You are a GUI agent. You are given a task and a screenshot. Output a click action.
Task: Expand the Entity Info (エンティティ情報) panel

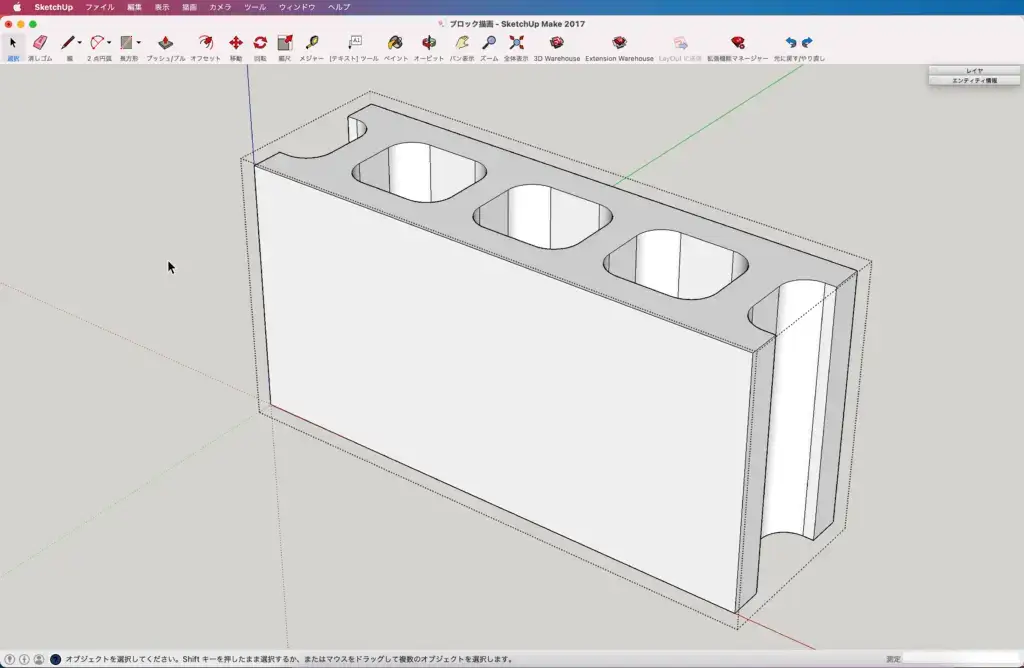tap(974, 80)
